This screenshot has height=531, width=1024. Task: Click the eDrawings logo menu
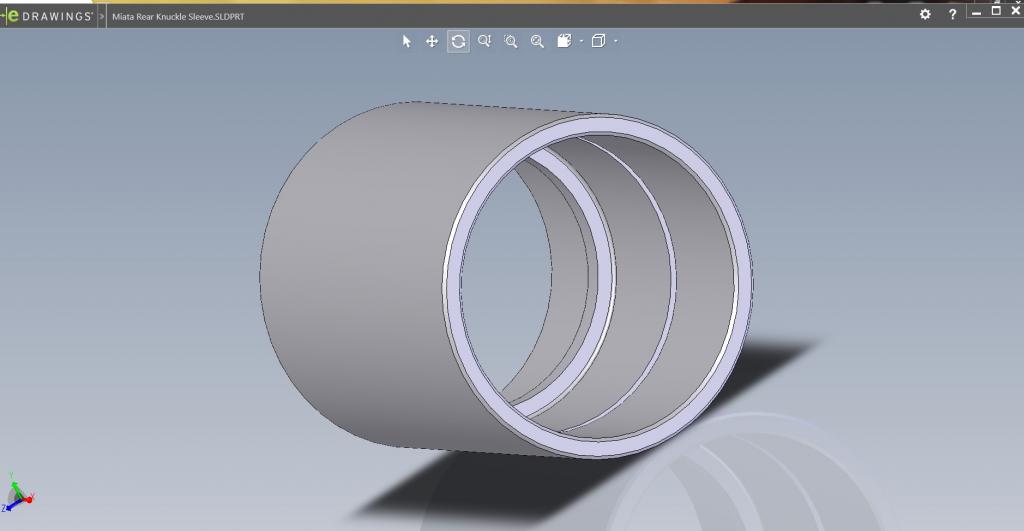(x=48, y=16)
